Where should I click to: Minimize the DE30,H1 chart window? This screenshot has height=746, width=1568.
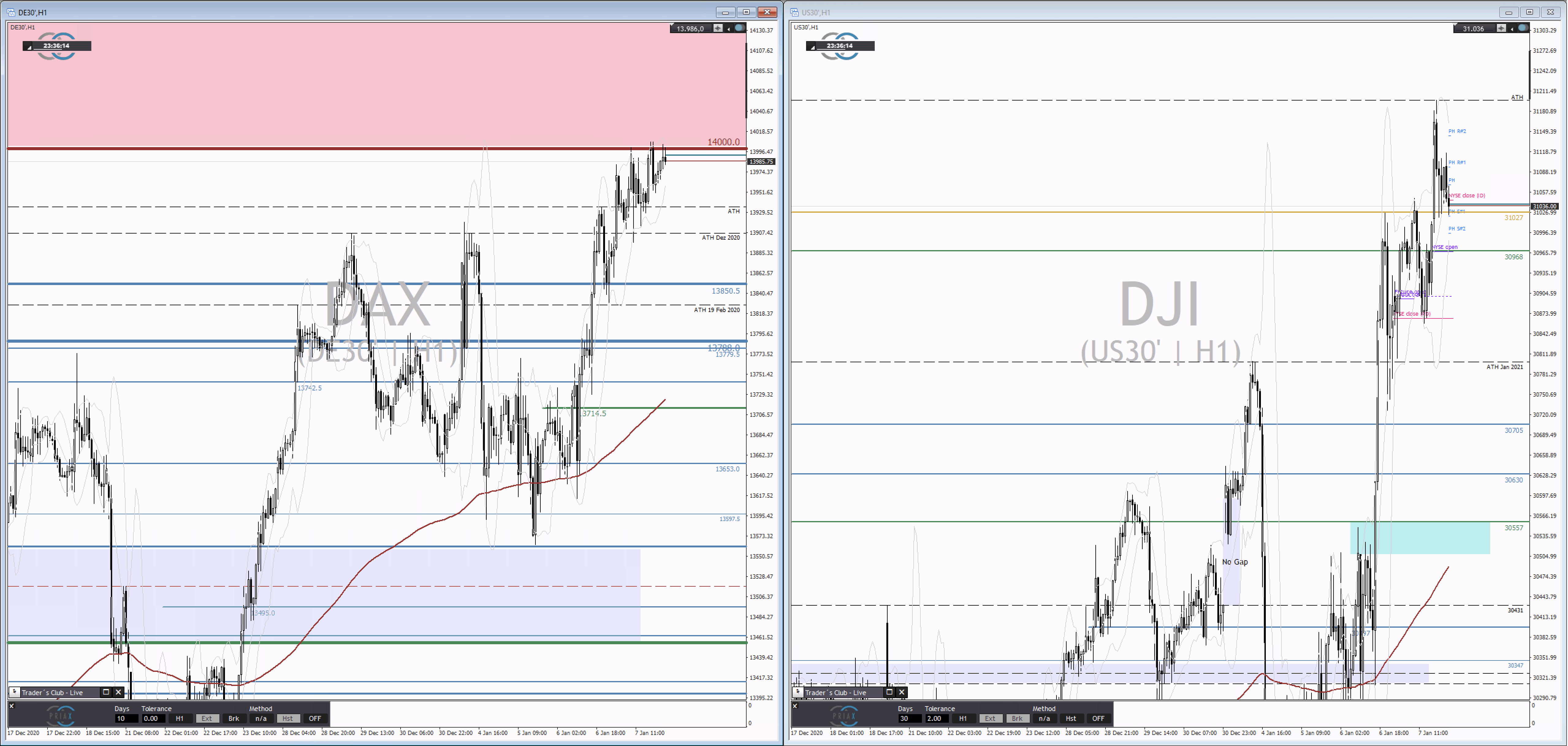coord(725,12)
